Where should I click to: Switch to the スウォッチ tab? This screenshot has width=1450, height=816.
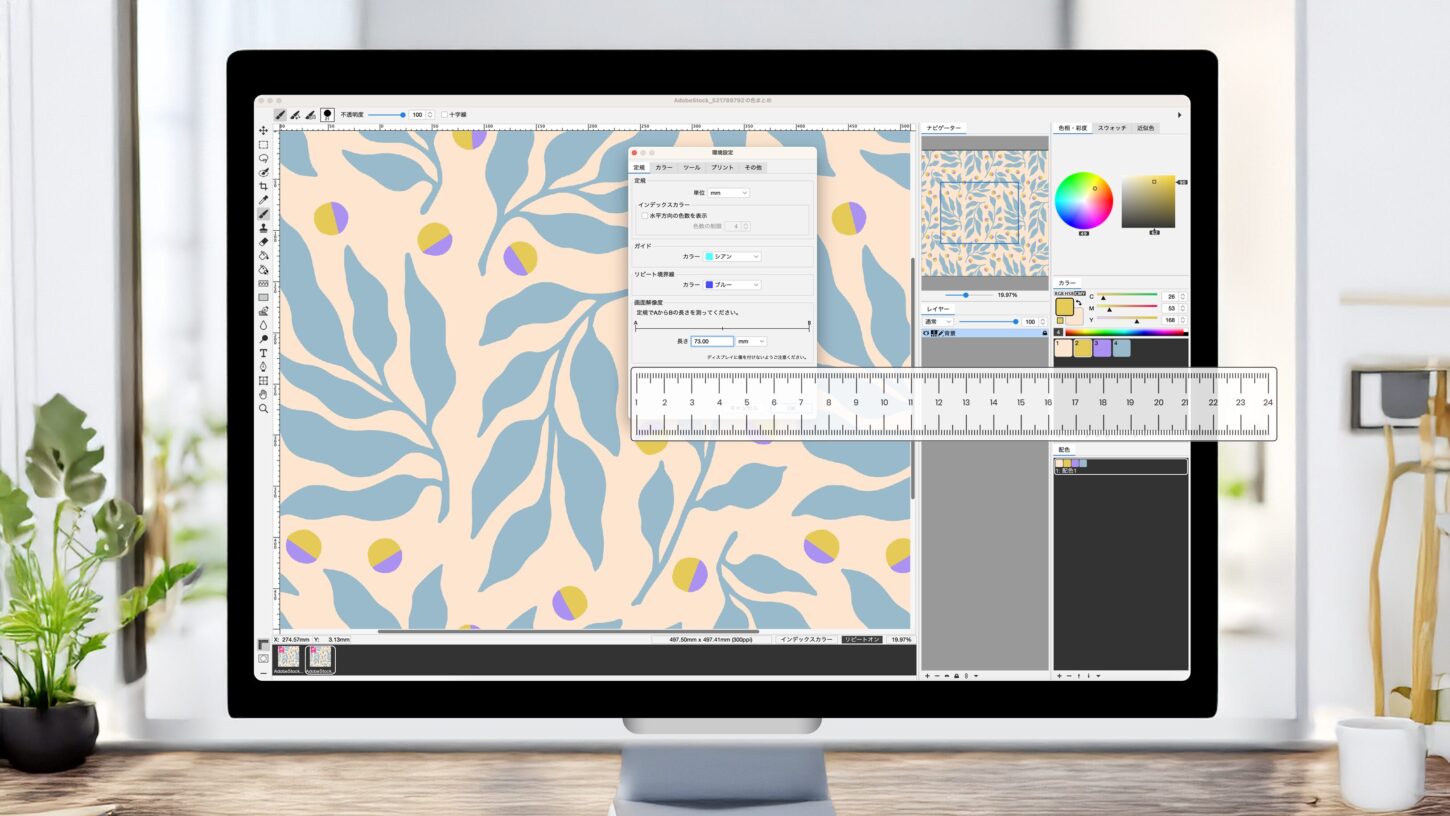click(x=1111, y=128)
